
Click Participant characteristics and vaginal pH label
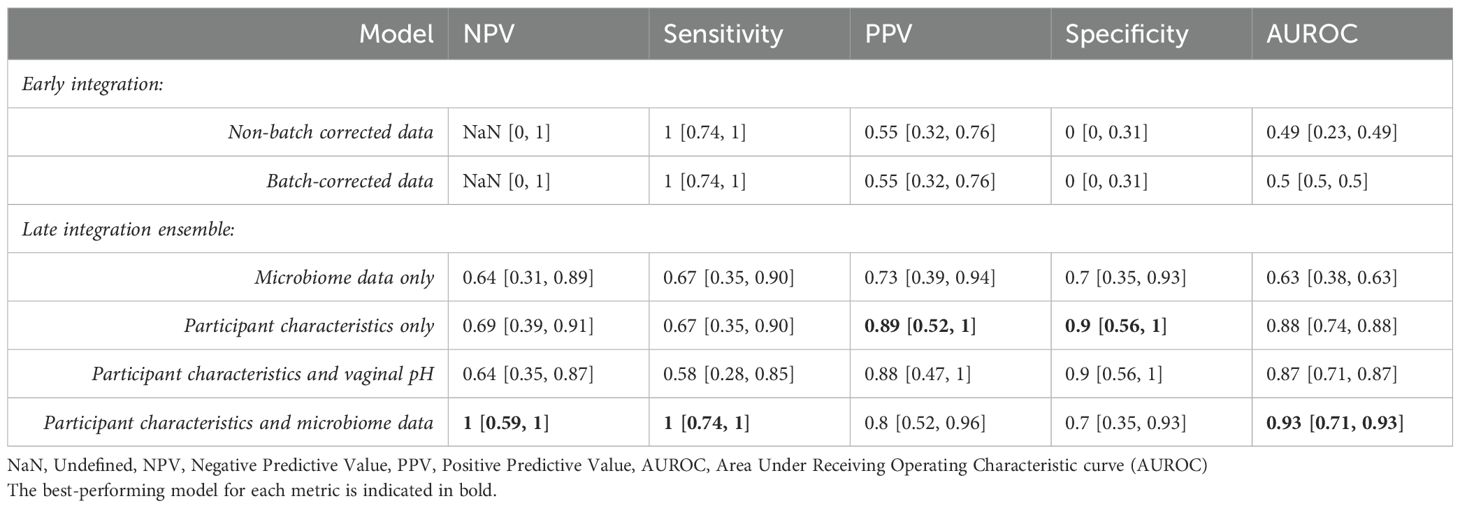coord(262,373)
